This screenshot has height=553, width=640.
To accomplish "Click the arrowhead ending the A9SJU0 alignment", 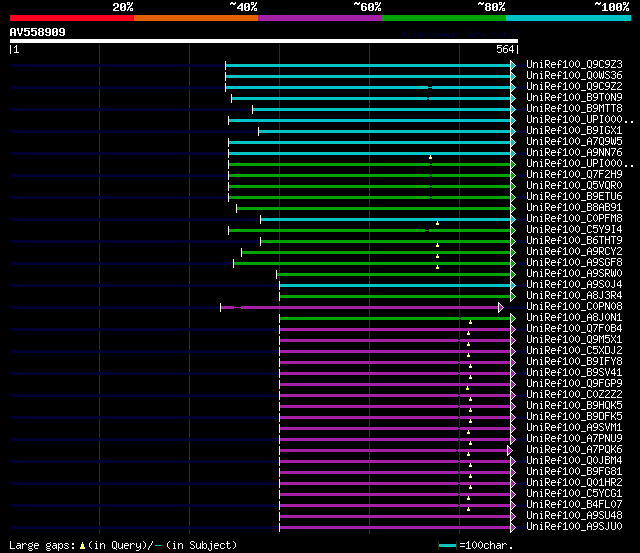I will (x=513, y=528).
